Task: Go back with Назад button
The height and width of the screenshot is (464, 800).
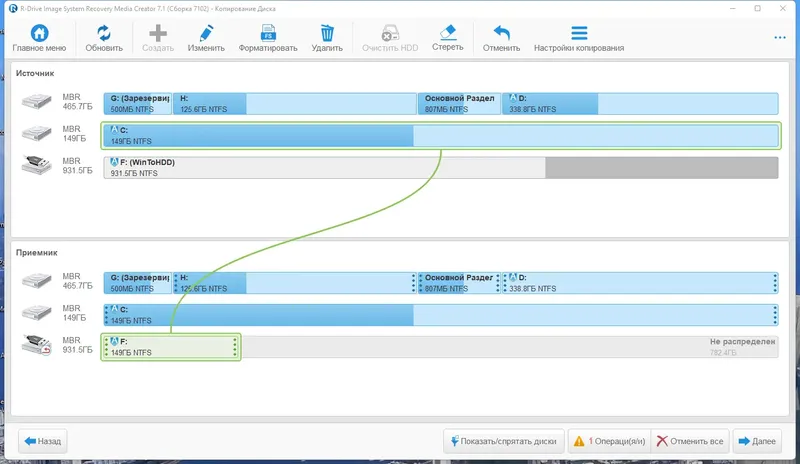Action: pyautogui.click(x=43, y=441)
